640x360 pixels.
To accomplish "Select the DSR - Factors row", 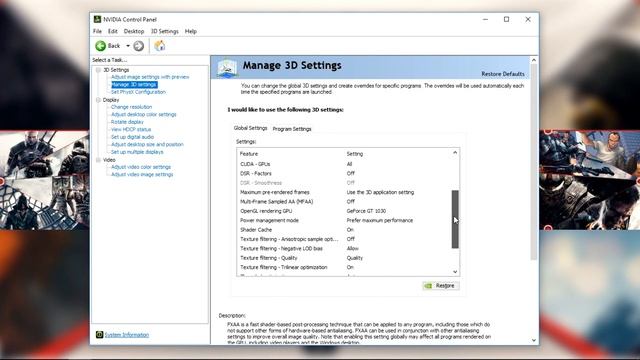I will click(x=344, y=173).
